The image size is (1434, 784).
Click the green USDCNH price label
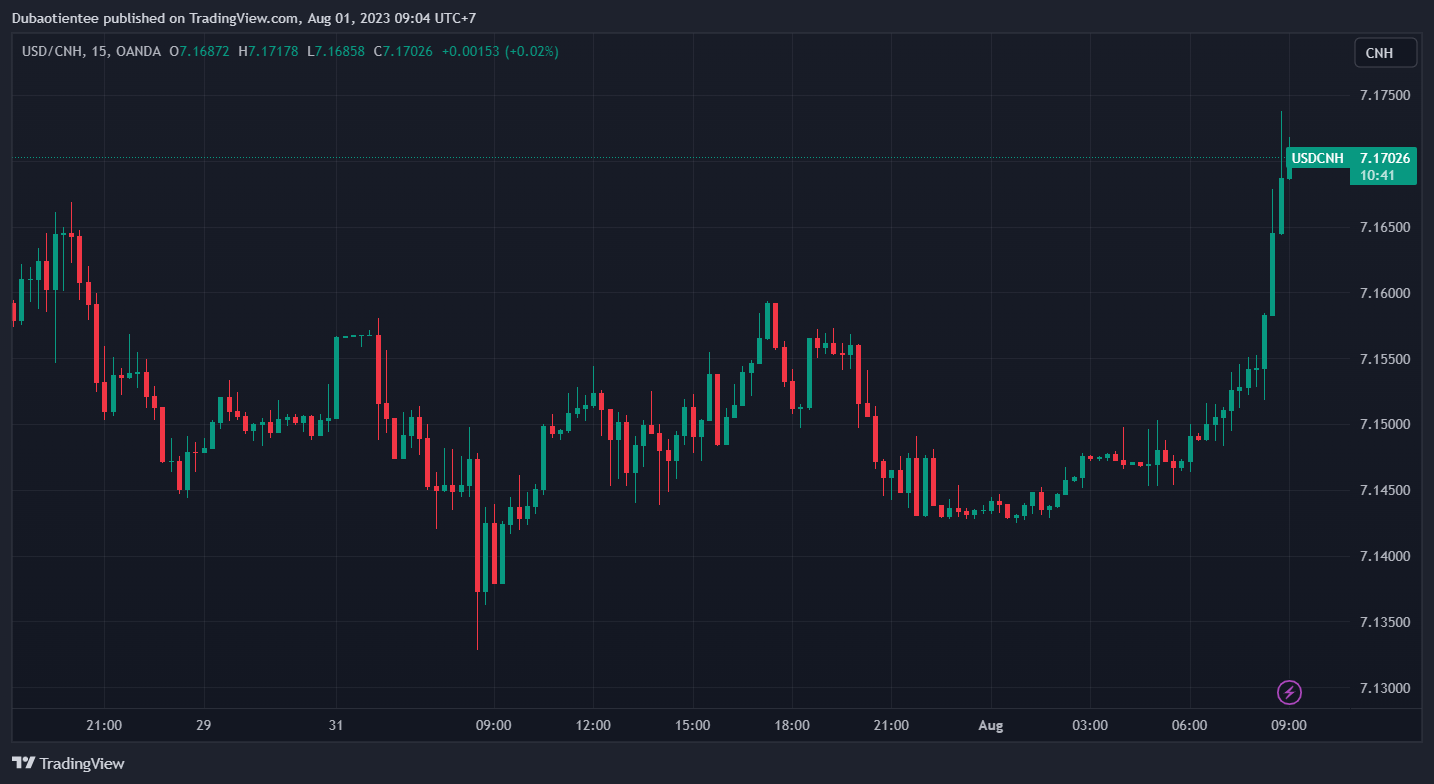tap(1317, 158)
